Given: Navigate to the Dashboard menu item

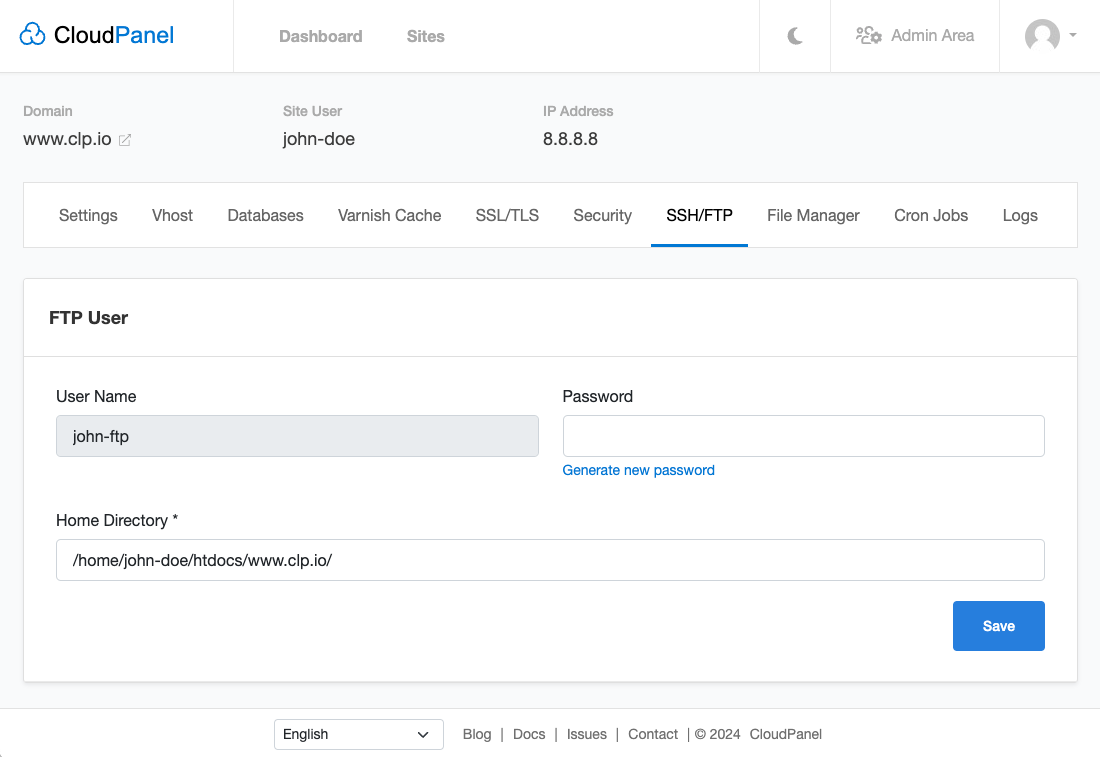Looking at the screenshot, I should click(x=321, y=36).
